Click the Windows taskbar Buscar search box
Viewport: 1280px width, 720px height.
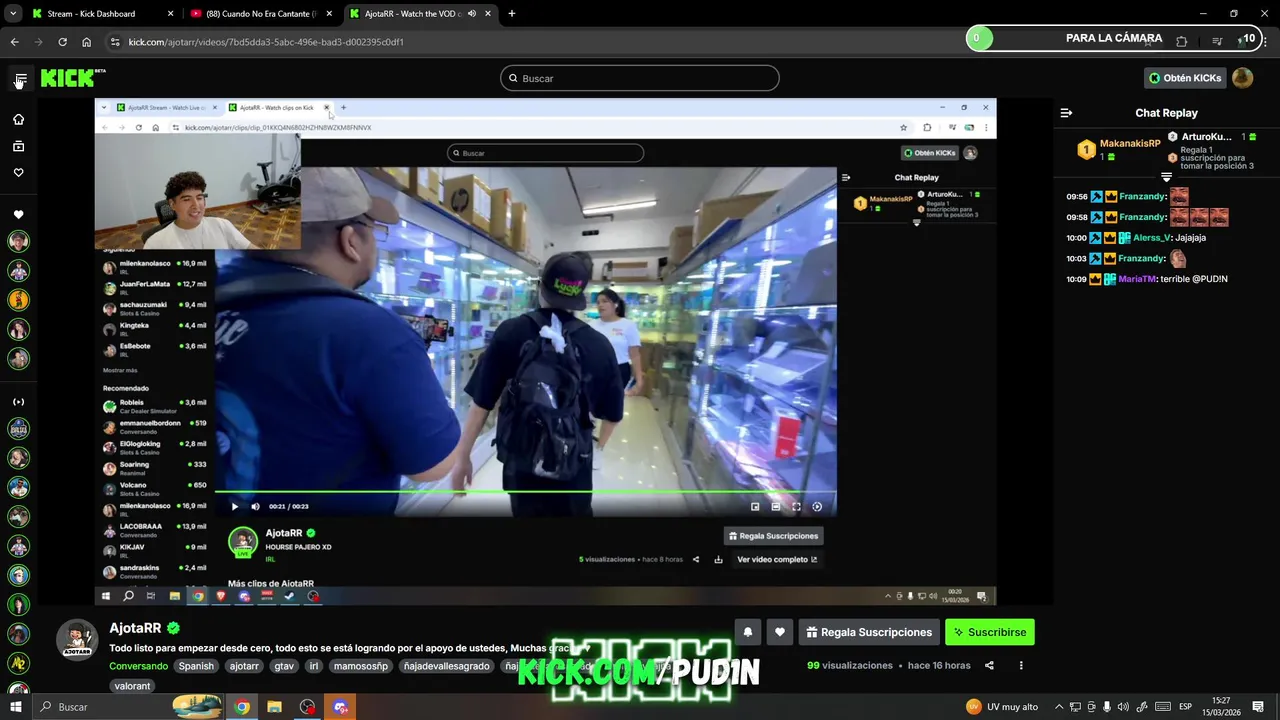(x=128, y=707)
